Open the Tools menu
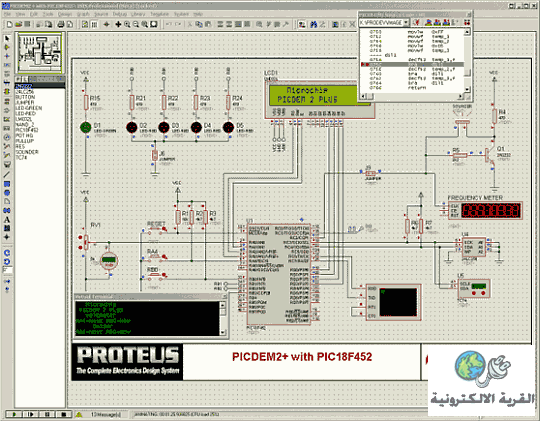Viewport: 540px width, 421px height. point(48,14)
